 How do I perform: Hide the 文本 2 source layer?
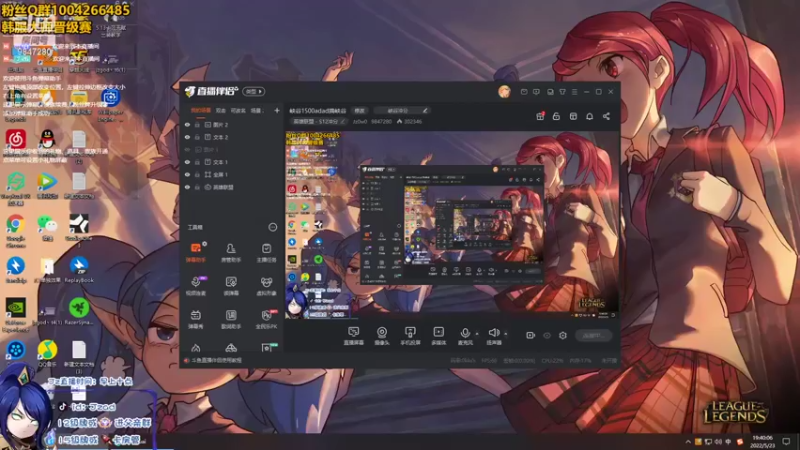pyautogui.click(x=187, y=137)
